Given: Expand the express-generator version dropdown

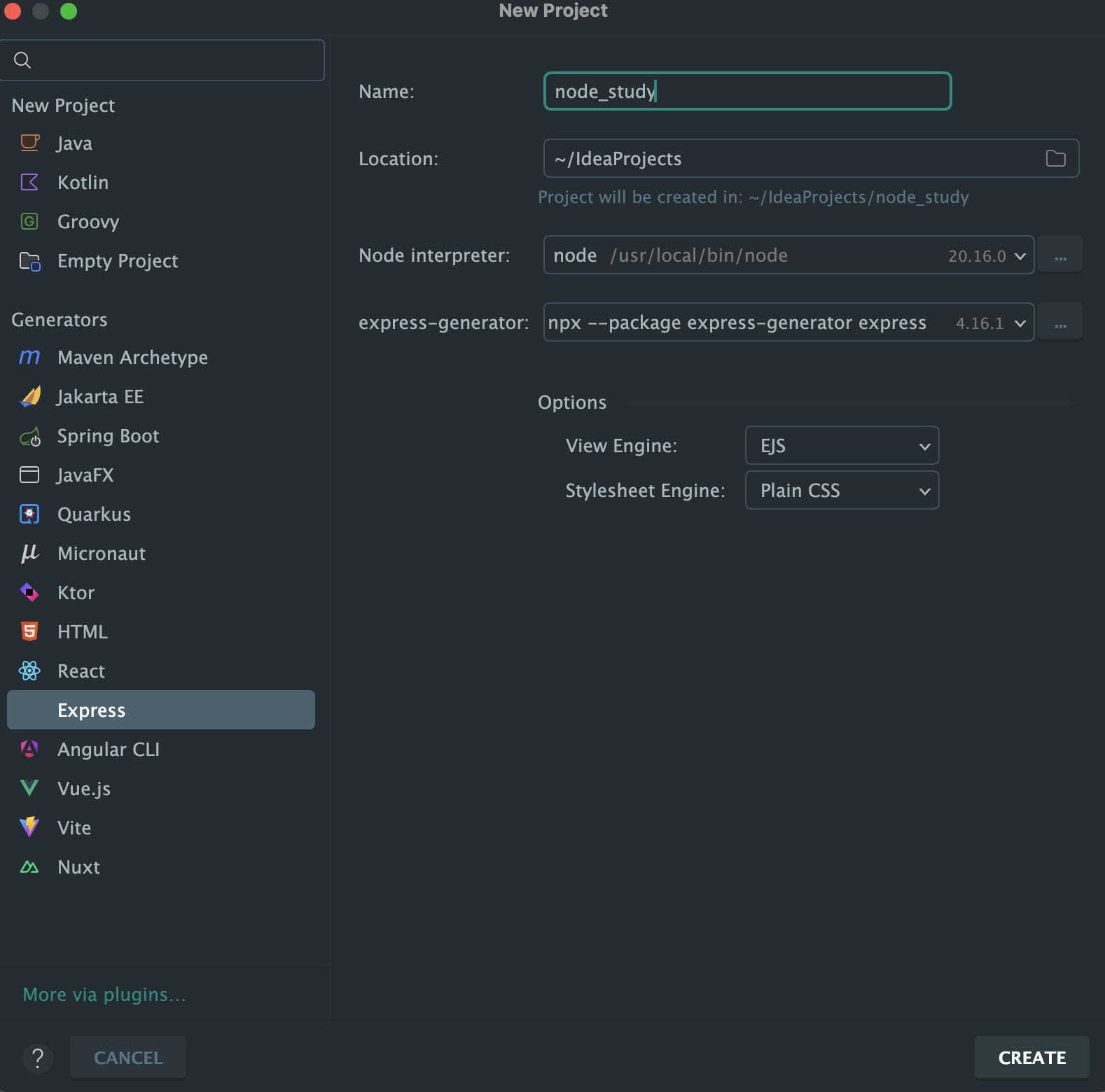Looking at the screenshot, I should (x=1020, y=323).
